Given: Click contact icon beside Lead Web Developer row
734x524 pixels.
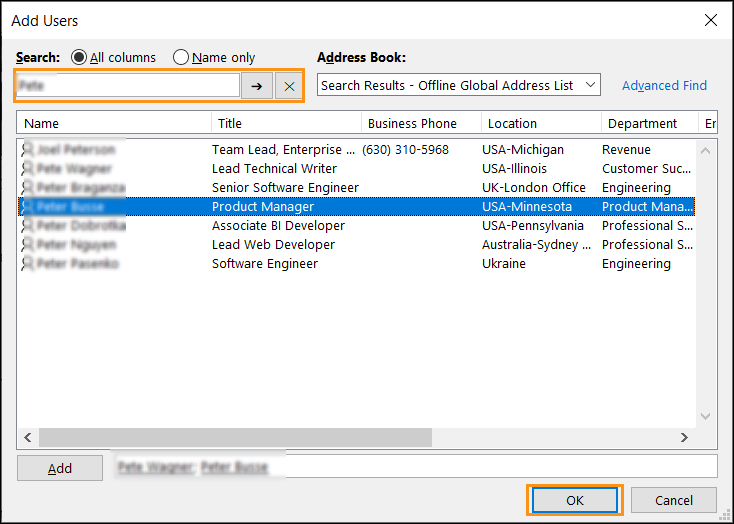Looking at the screenshot, I should point(28,245).
